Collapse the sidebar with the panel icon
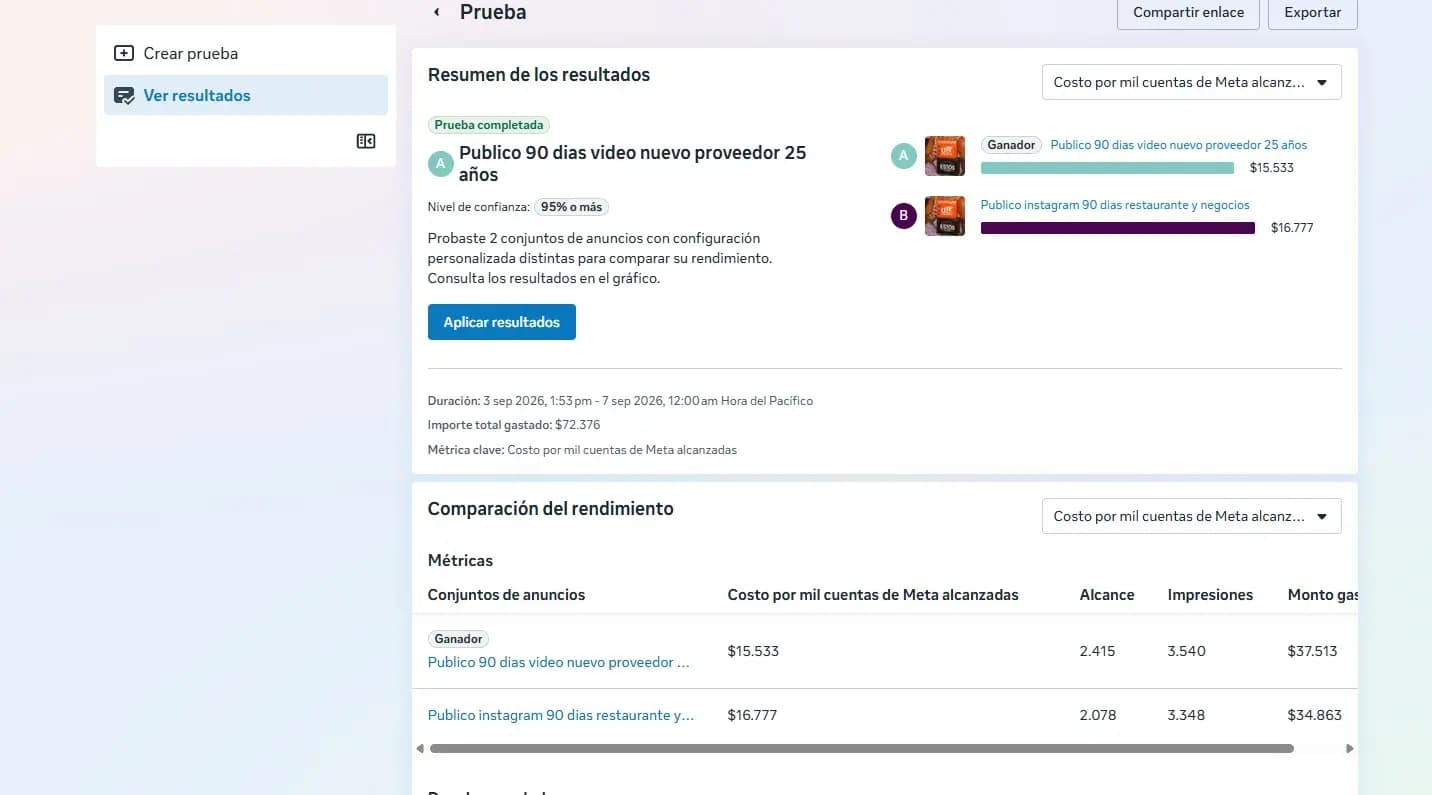This screenshot has width=1432, height=795. click(366, 141)
